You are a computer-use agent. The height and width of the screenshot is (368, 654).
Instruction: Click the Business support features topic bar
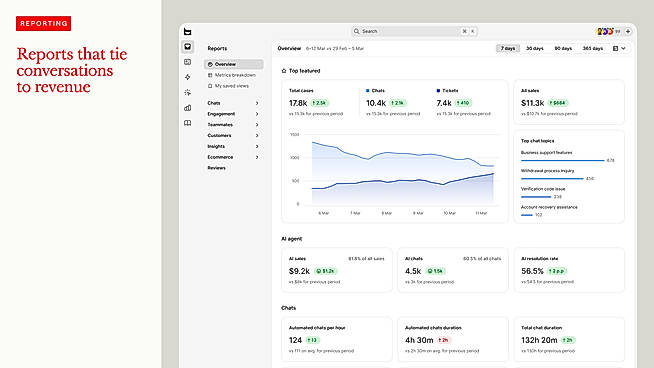tap(562, 160)
